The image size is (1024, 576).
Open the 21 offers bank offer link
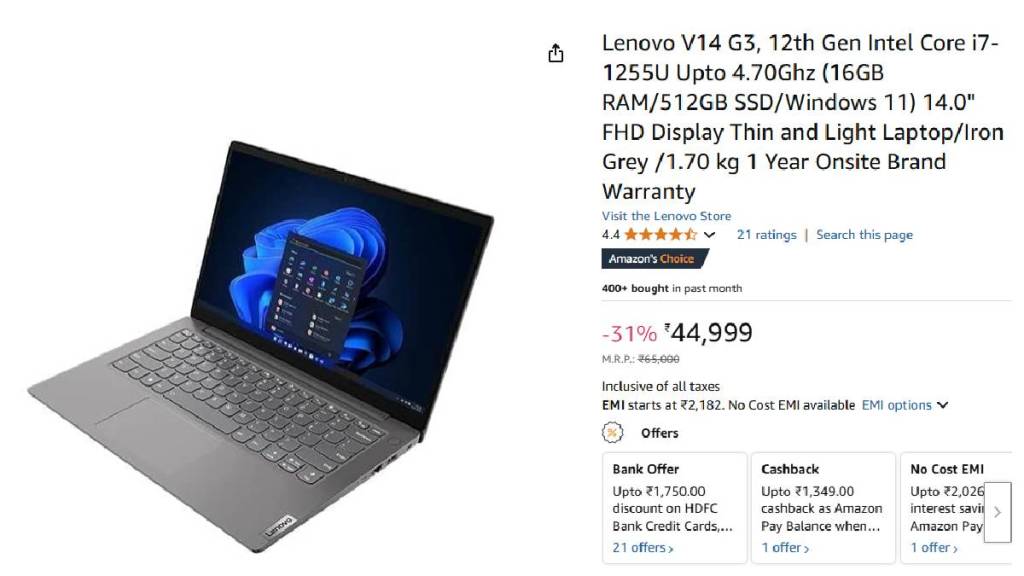pyautogui.click(x=643, y=548)
